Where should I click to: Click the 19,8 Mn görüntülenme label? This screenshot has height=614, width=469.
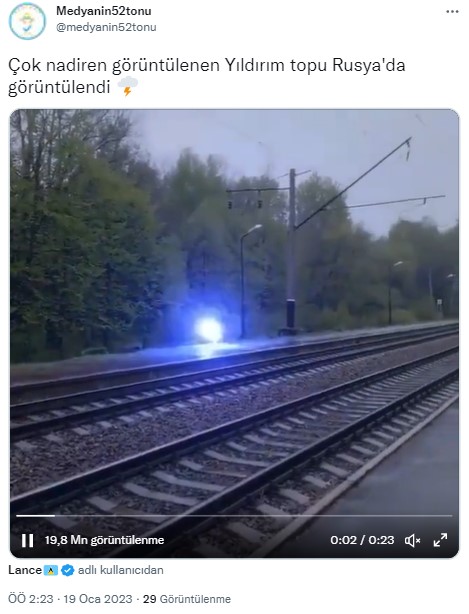pos(104,540)
